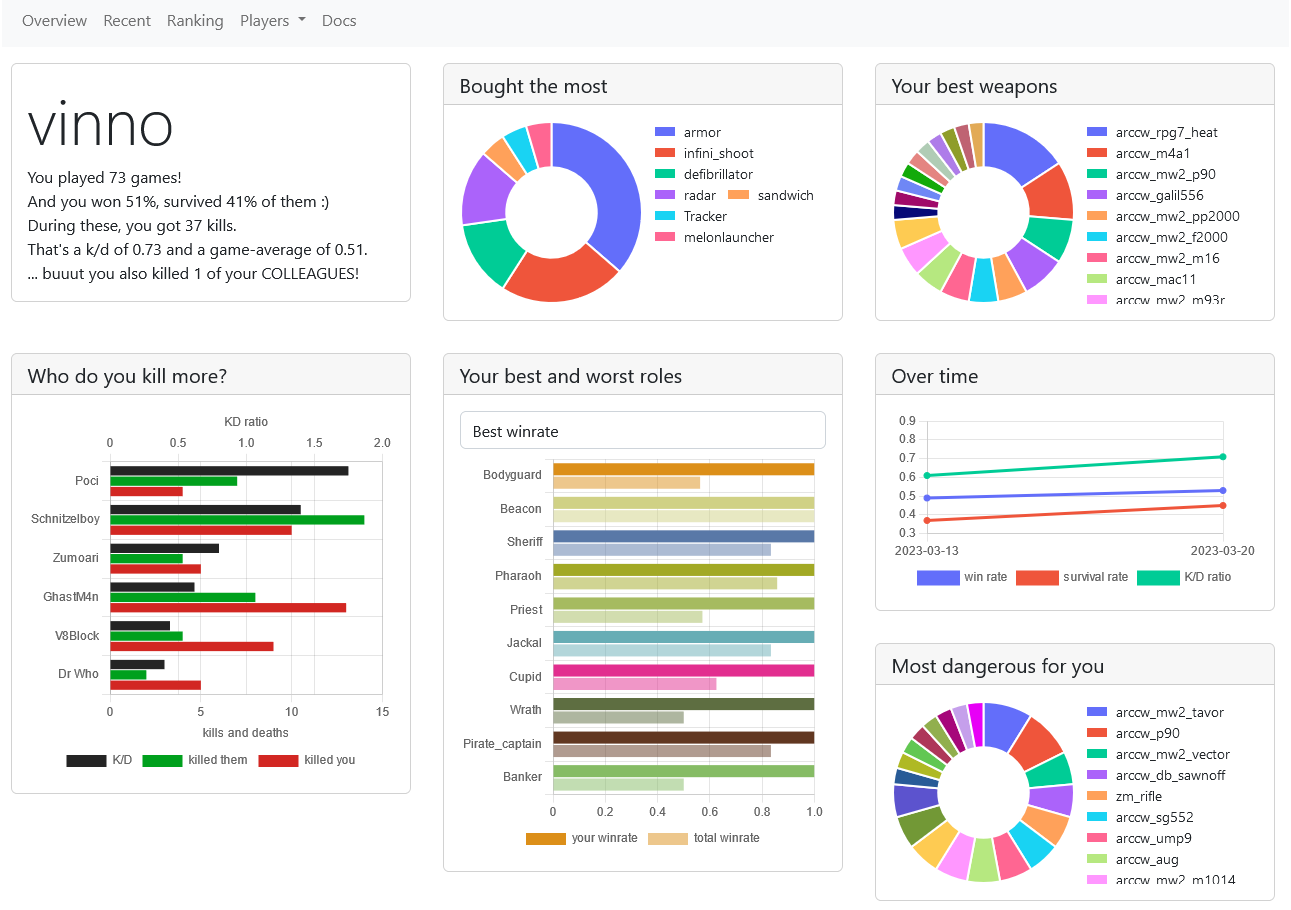Image resolution: width=1291 pixels, height=910 pixels.
Task: Toggle K/D ratio line legend
Action: [x=1184, y=578]
